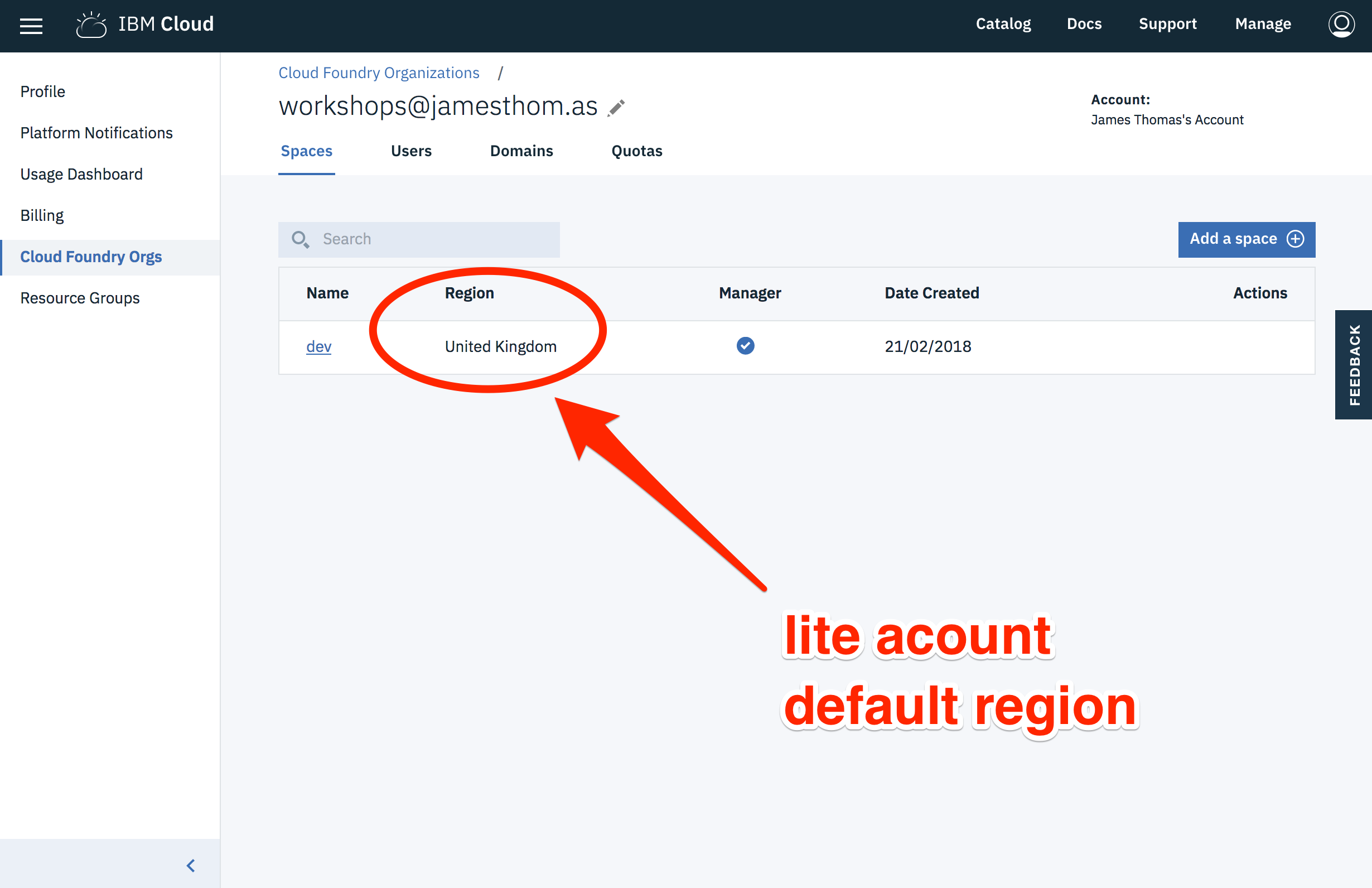1372x888 pixels.
Task: Open the Catalog from top navigation
Action: pyautogui.click(x=1003, y=24)
